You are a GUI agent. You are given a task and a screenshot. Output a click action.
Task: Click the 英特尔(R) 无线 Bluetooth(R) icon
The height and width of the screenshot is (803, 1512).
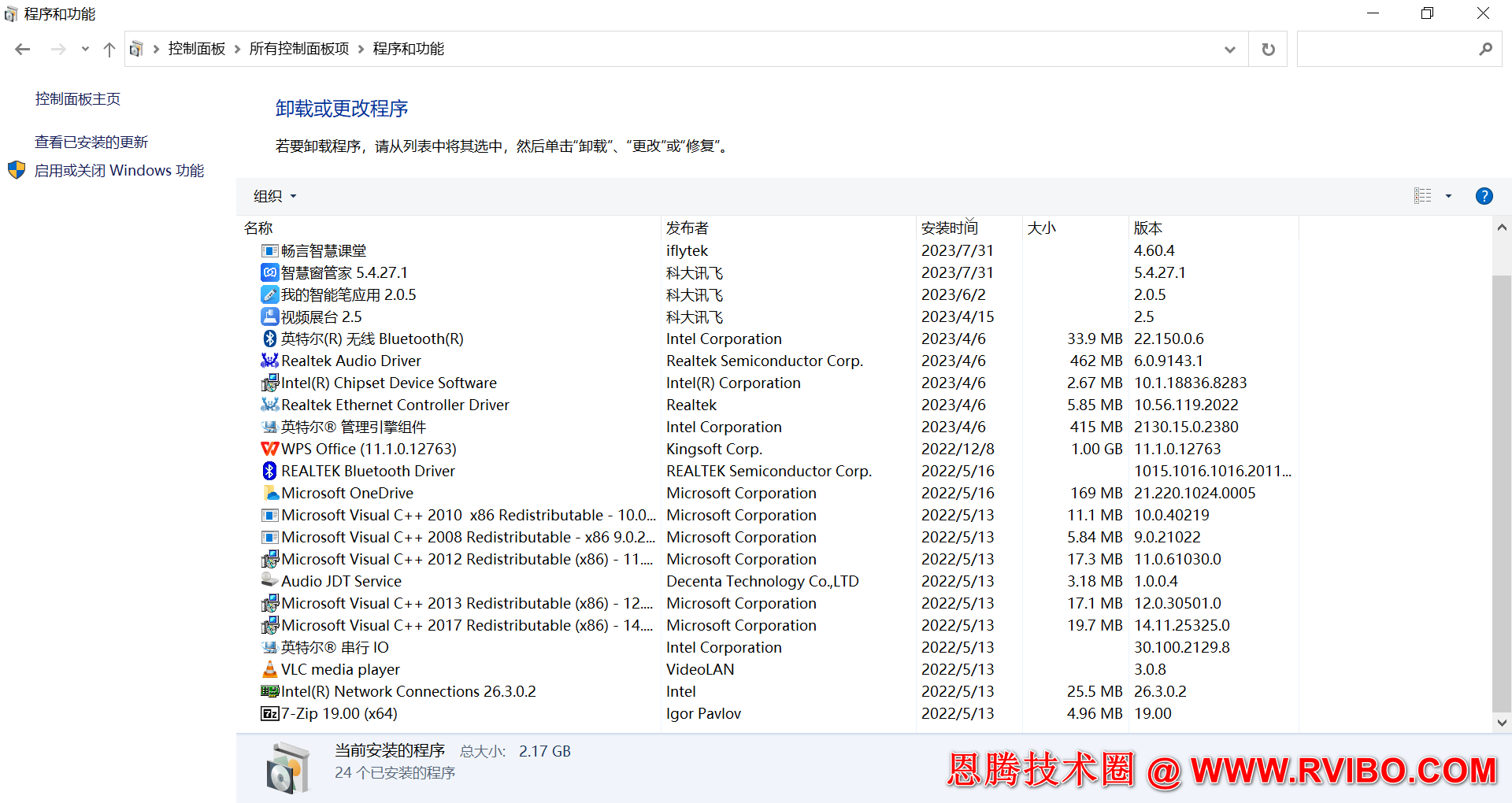(269, 339)
